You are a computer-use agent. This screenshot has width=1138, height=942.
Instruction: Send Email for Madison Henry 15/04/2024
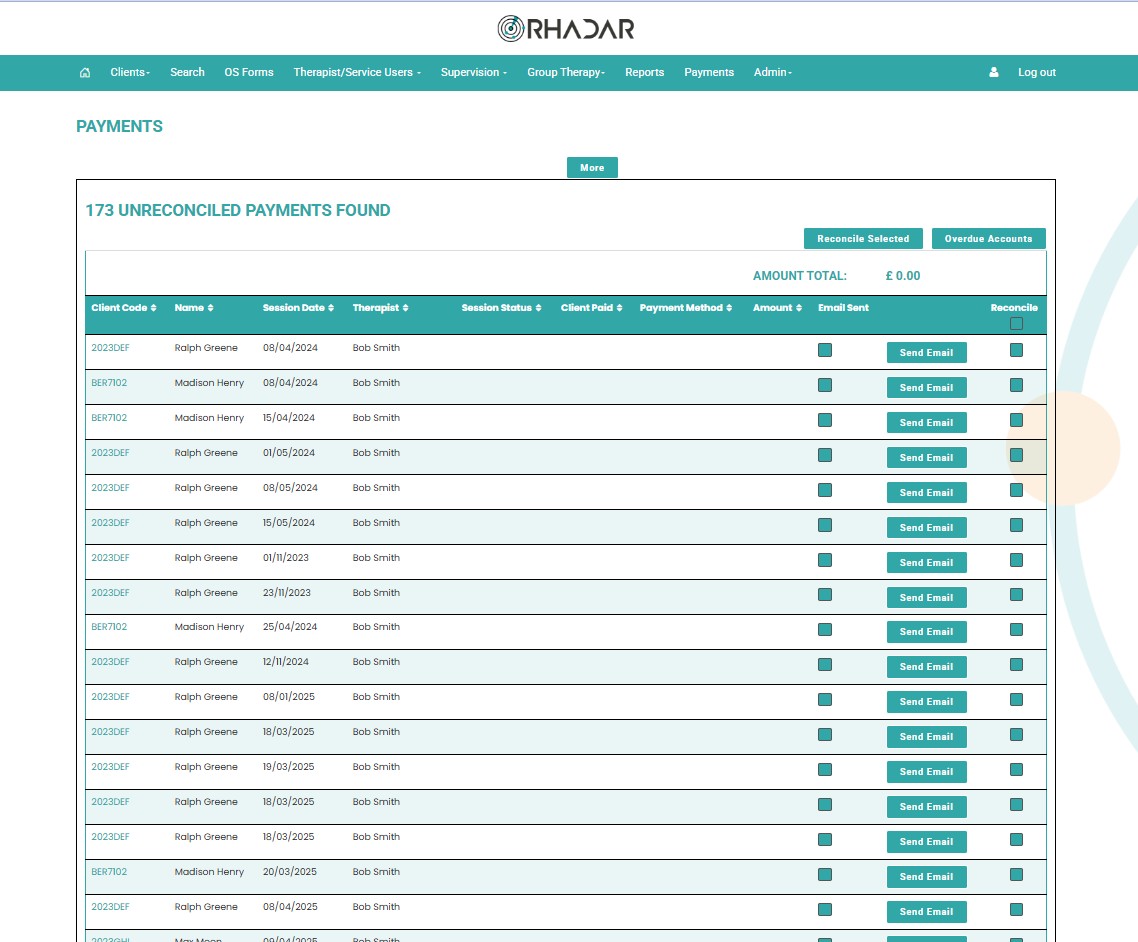pyautogui.click(x=927, y=422)
